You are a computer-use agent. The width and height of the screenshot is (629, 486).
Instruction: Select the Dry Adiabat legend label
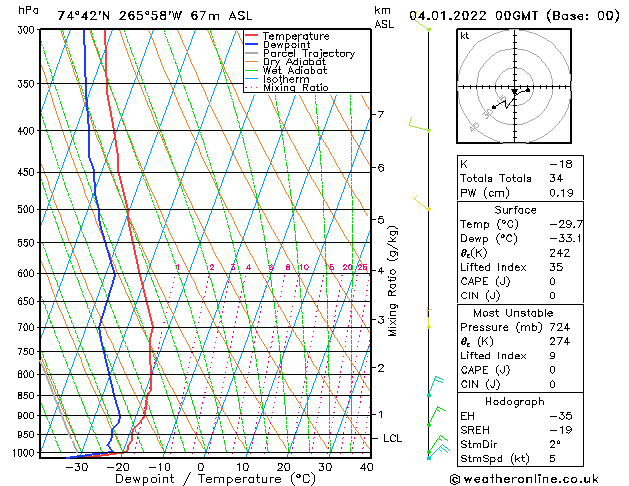tap(294, 62)
